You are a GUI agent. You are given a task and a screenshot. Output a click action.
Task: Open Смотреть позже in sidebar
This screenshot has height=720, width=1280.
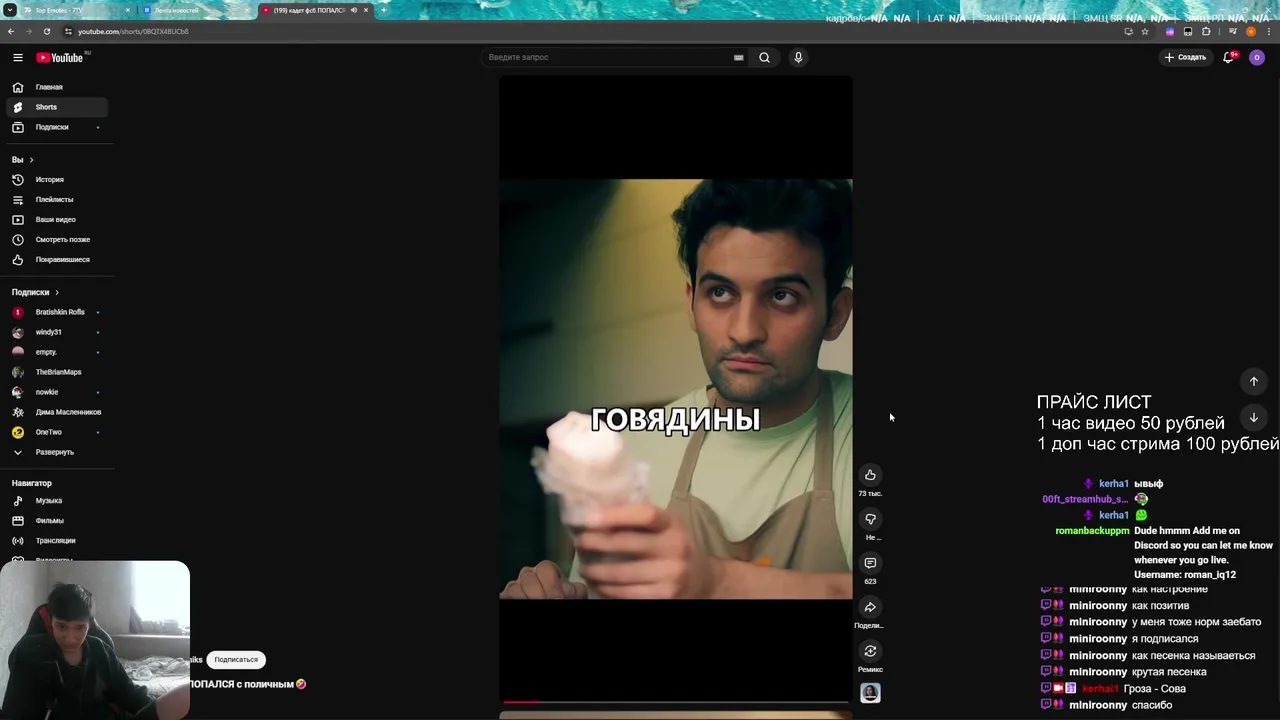[58, 240]
